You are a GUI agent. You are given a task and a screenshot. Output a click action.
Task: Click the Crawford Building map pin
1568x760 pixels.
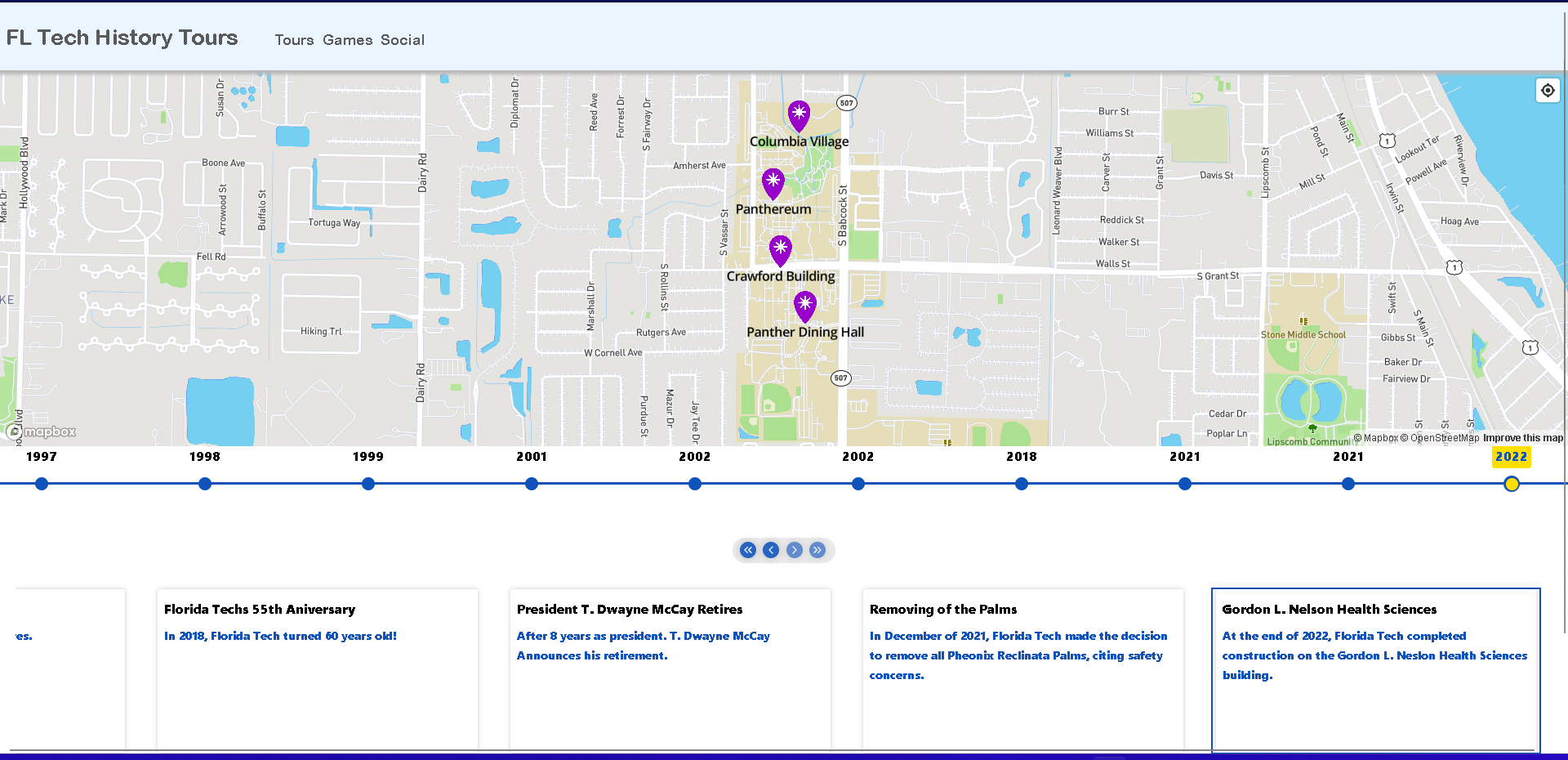(x=780, y=251)
